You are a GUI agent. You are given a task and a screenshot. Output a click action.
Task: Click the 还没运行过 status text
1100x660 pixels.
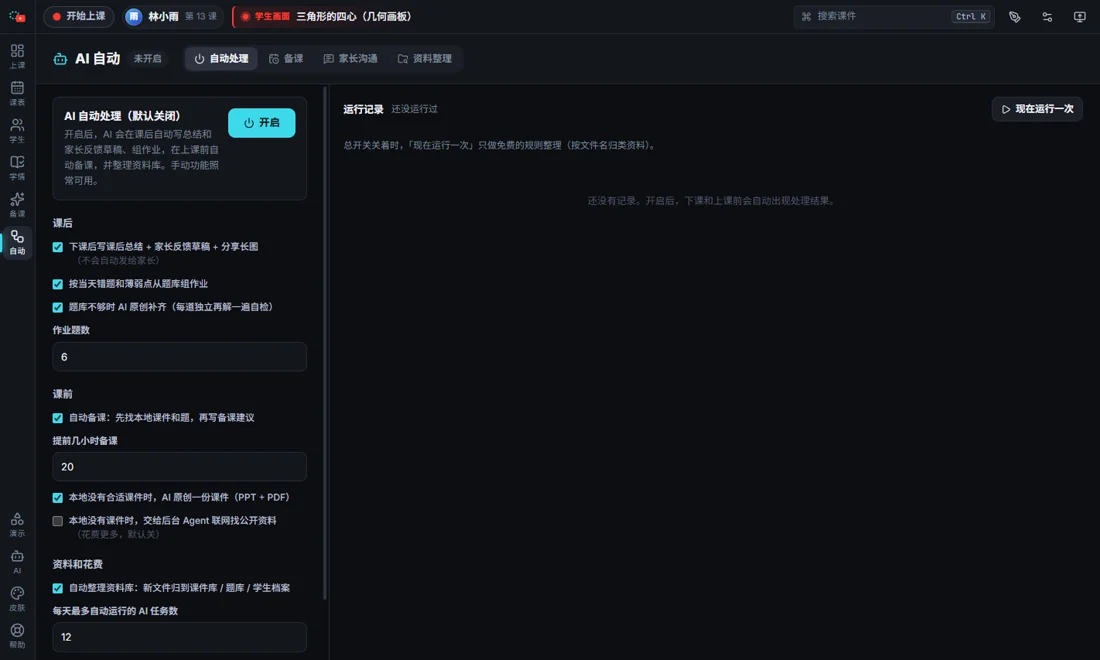pyautogui.click(x=415, y=109)
